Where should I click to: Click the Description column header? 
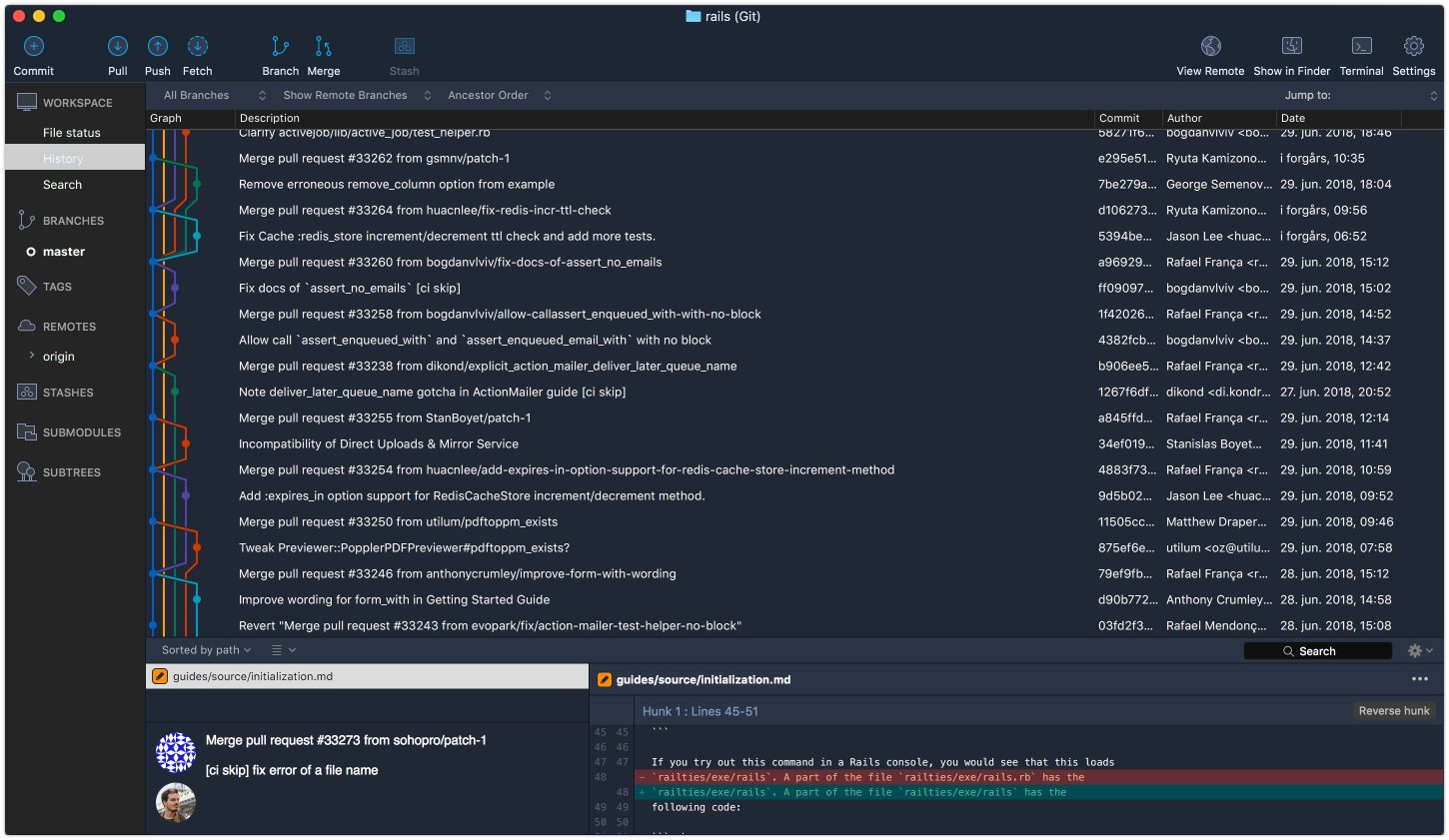pos(666,118)
